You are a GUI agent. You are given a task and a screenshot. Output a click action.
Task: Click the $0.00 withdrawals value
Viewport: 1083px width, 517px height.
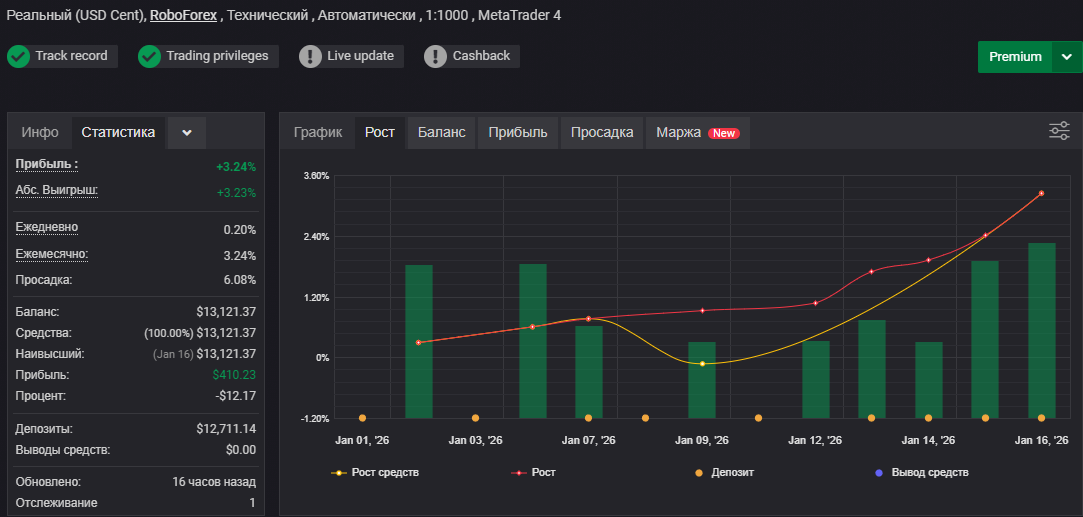[x=242, y=450]
